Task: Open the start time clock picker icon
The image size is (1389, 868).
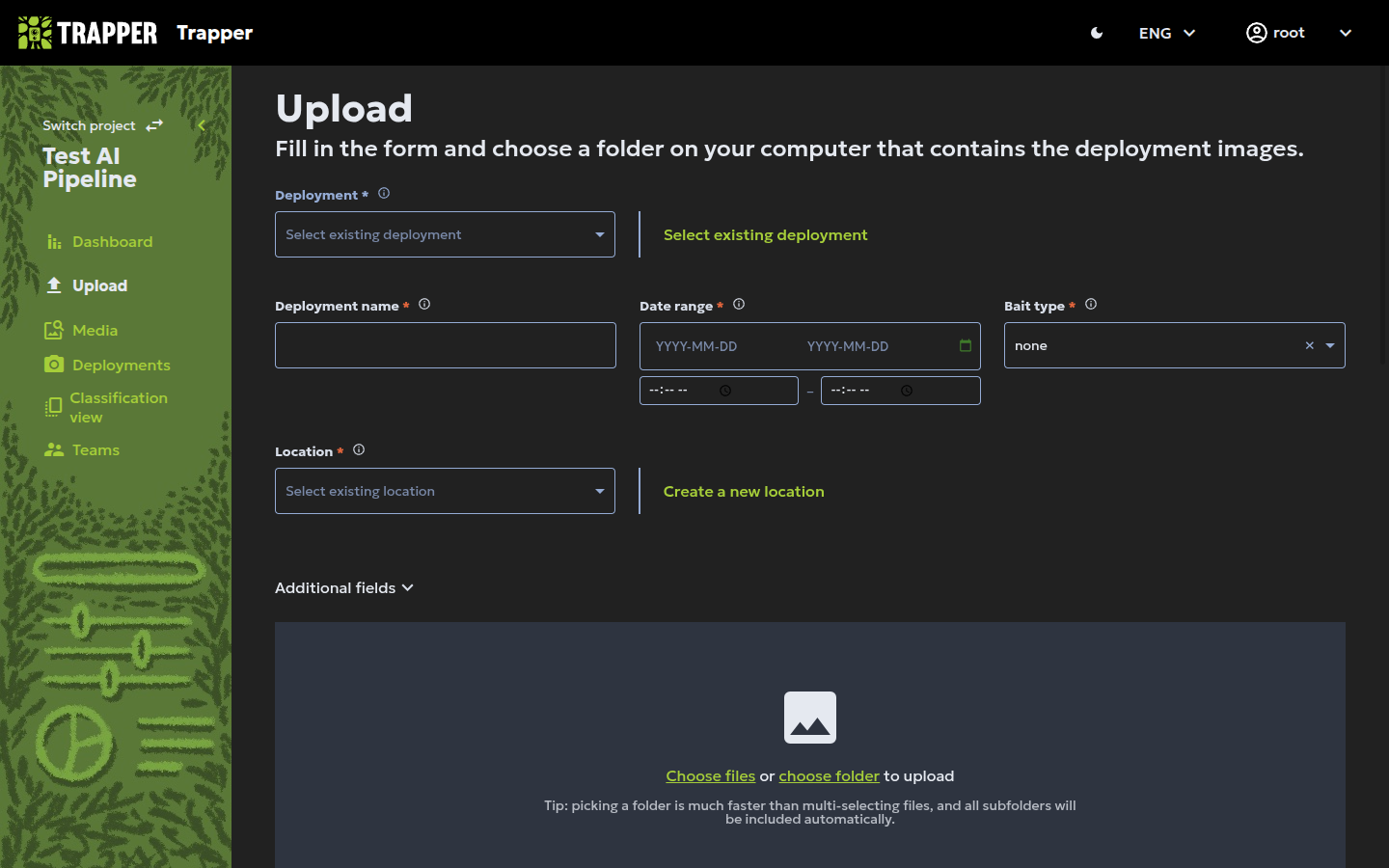Action: (x=725, y=391)
